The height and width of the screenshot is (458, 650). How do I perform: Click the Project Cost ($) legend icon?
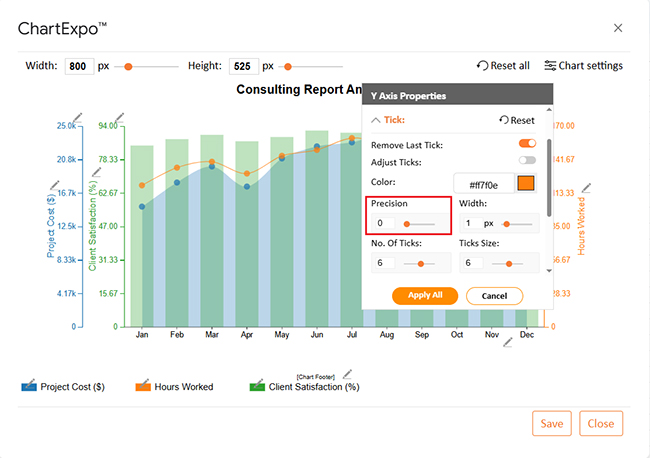29,386
